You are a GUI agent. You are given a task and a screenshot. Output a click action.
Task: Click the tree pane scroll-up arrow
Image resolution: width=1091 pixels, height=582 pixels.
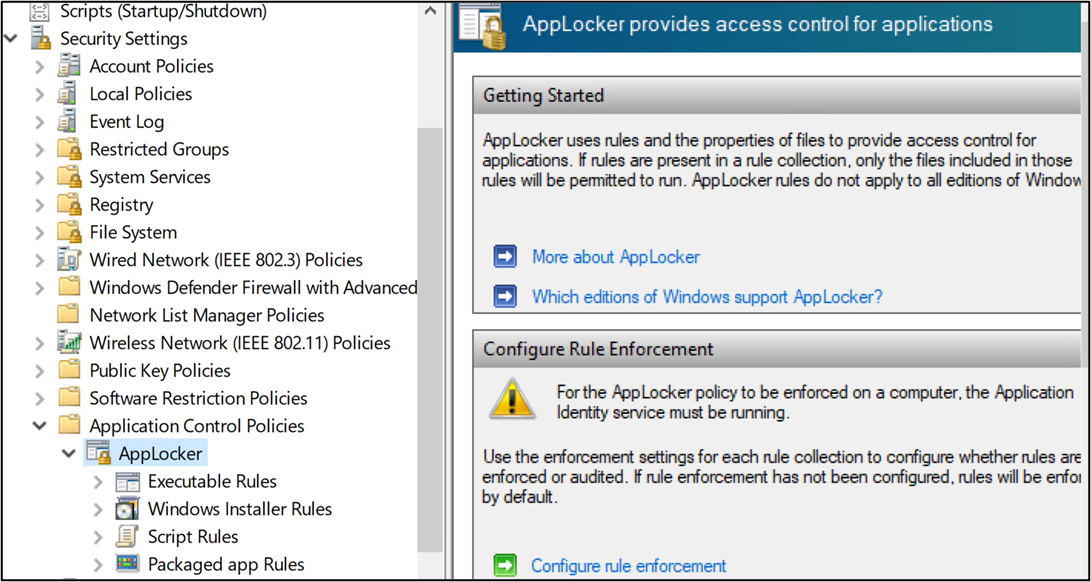point(430,11)
